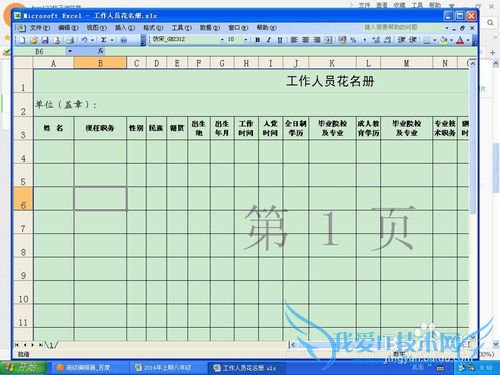
Task: Open the 编辑 (Edit) menu
Action: (68, 28)
